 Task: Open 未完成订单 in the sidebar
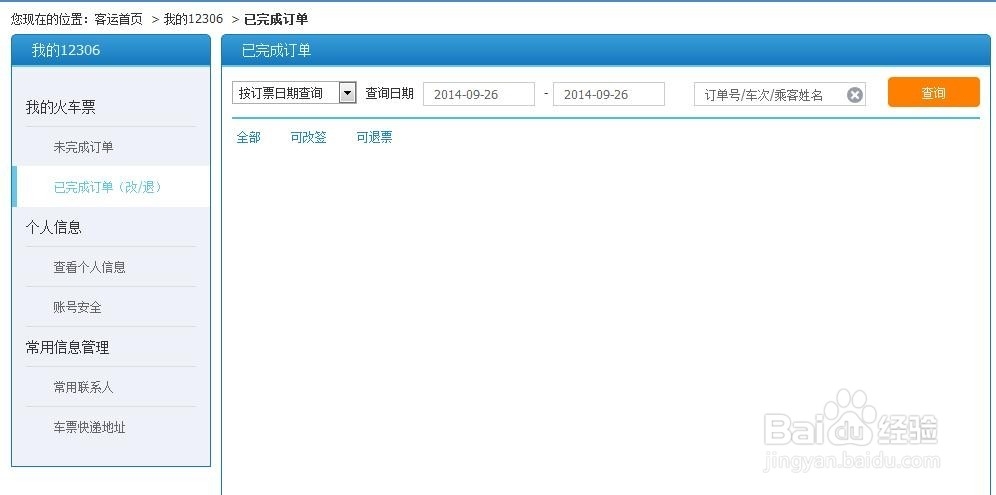pos(83,147)
